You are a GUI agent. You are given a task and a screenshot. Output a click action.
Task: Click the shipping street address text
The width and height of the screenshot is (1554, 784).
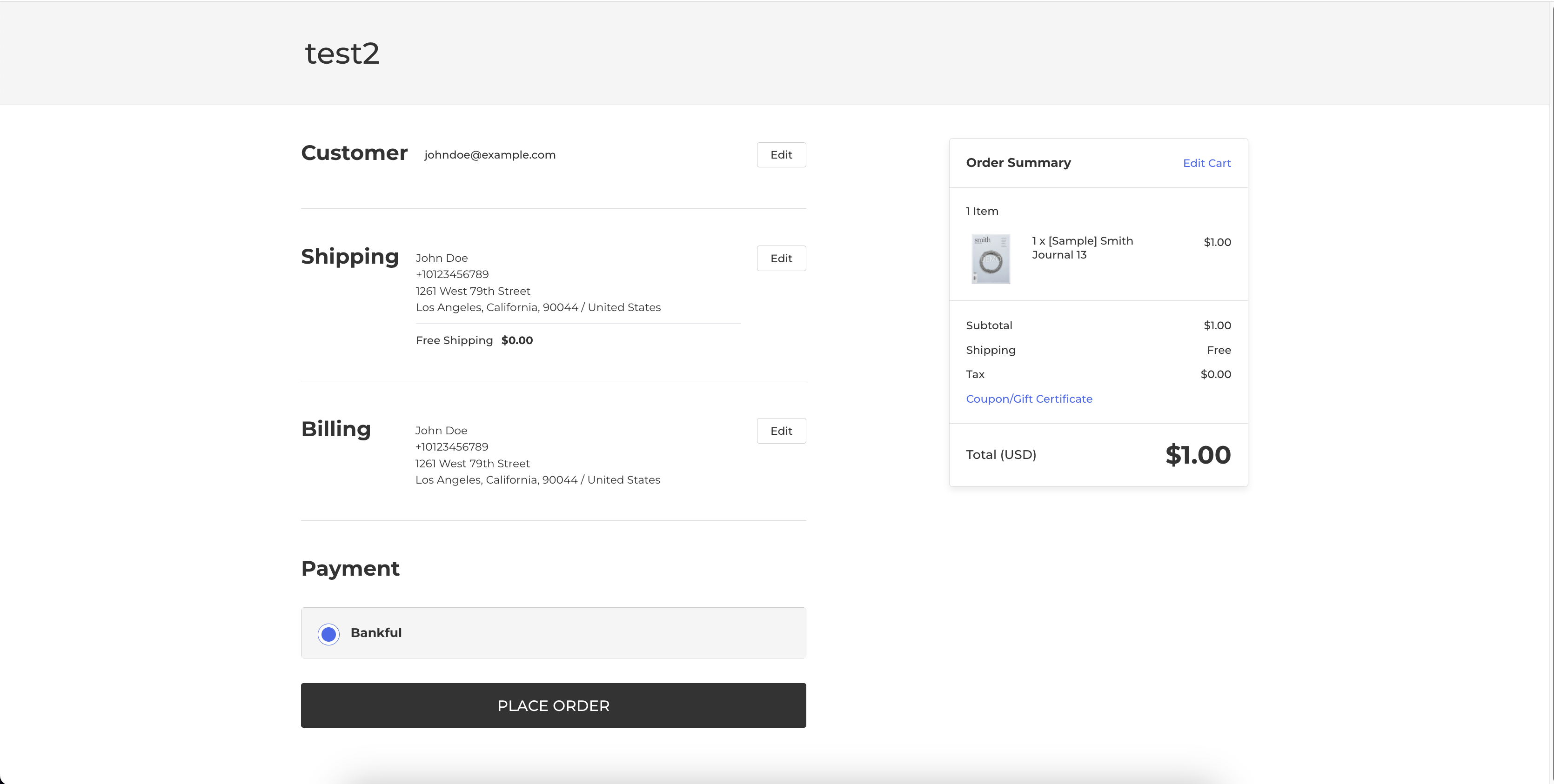473,291
